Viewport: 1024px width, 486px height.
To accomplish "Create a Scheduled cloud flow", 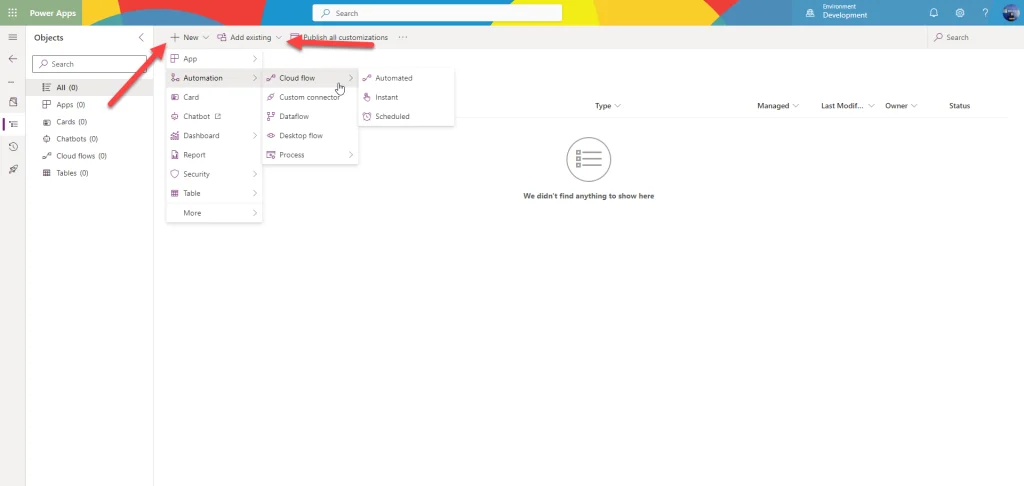I will (406, 116).
